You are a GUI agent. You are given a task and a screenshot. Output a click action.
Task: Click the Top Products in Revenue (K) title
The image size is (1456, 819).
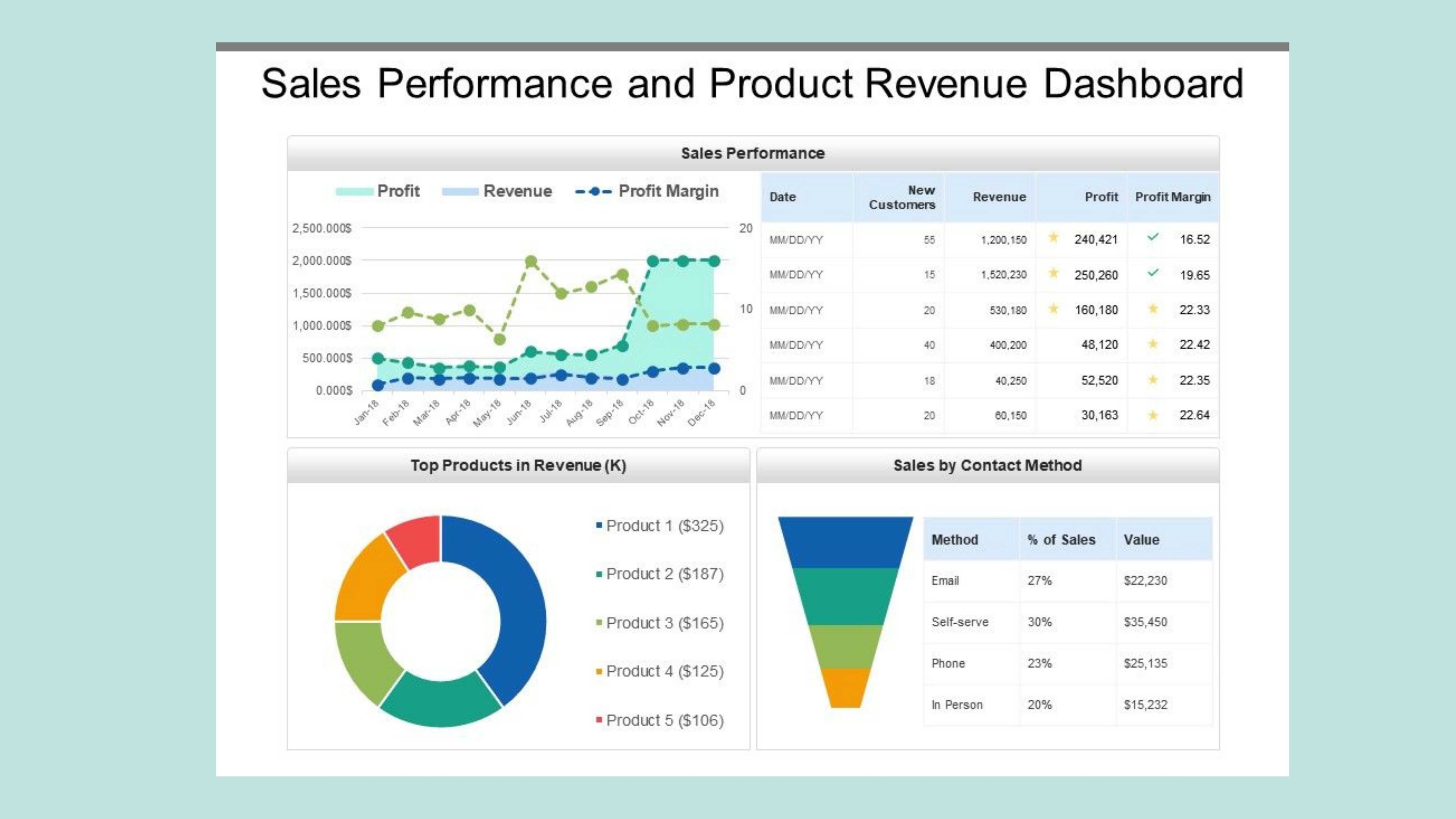pyautogui.click(x=518, y=465)
